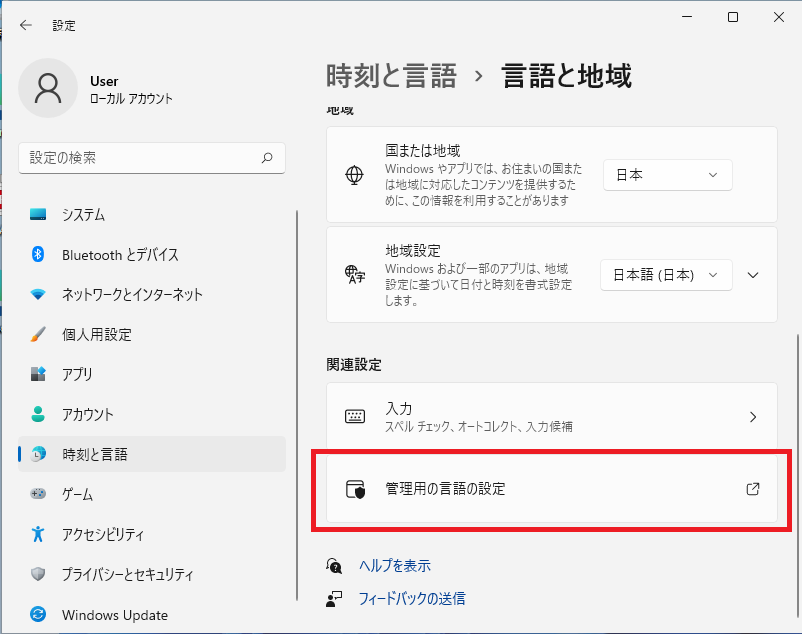The width and height of the screenshot is (802, 634).
Task: Select Bluetooth とデバイス in the sidebar
Action: pos(152,254)
